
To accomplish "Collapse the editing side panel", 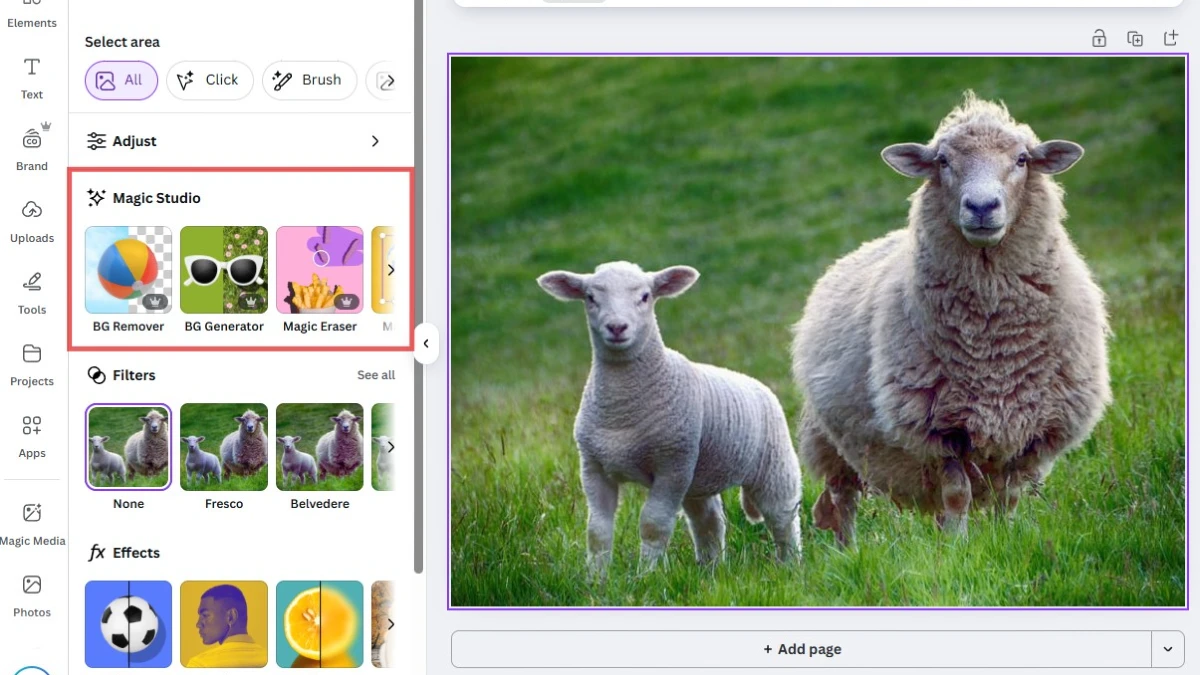I will [x=426, y=343].
